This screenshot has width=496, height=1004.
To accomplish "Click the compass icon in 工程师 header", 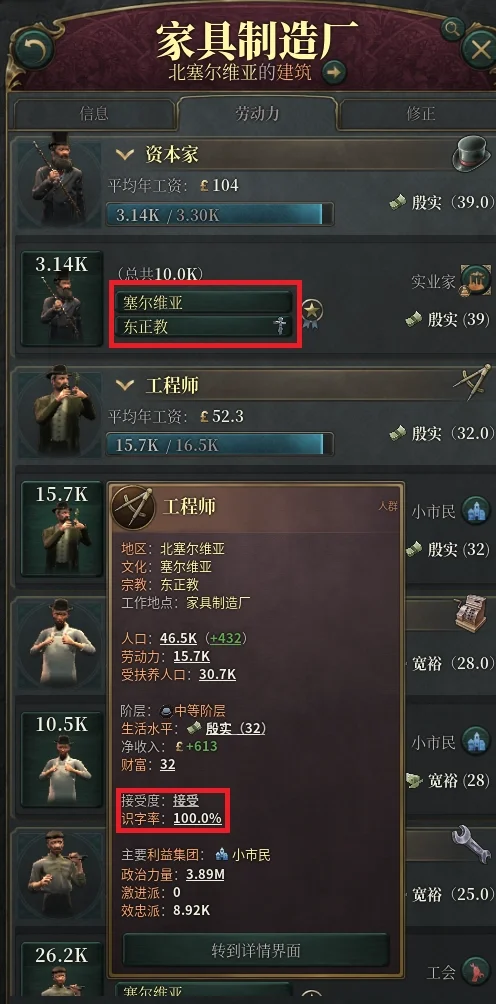I will [472, 385].
